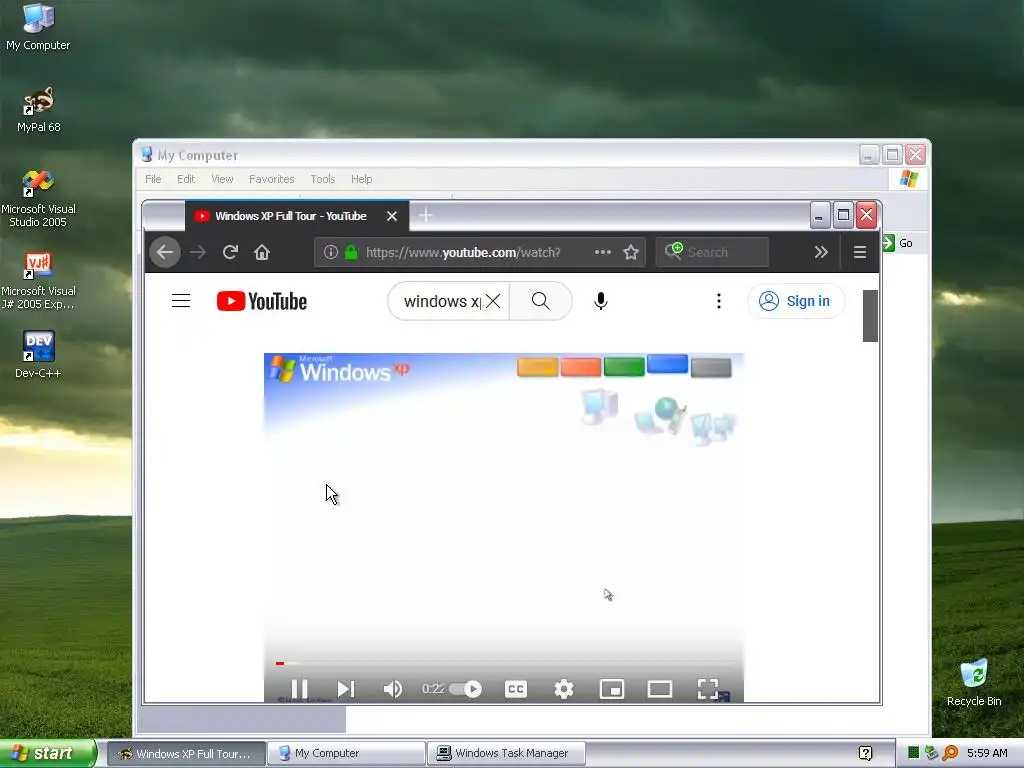Switch to My Computer taskbar button
The width and height of the screenshot is (1024, 768).
[x=346, y=754]
